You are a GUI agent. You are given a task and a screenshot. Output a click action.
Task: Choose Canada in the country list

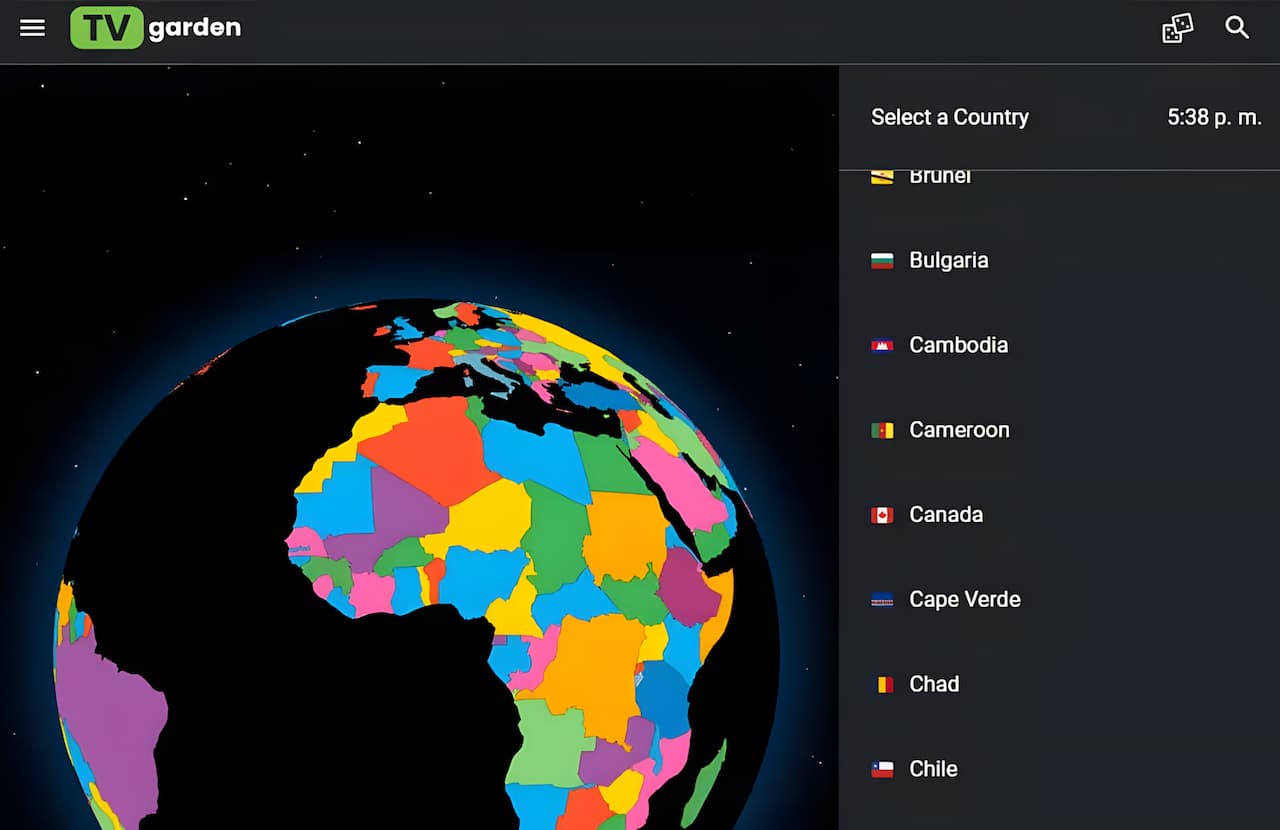coord(946,514)
